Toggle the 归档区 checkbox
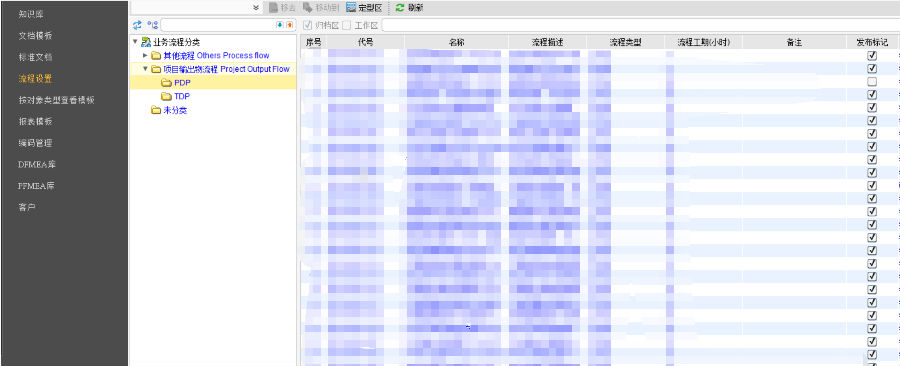This screenshot has width=900, height=366. tap(308, 25)
